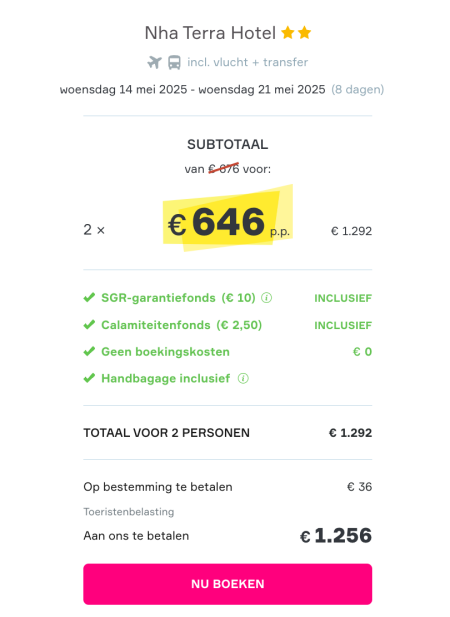This screenshot has width=450, height=617.
Task: Click the TOTAAL VOOR 2 PERSONEN row
Action: (x=227, y=433)
